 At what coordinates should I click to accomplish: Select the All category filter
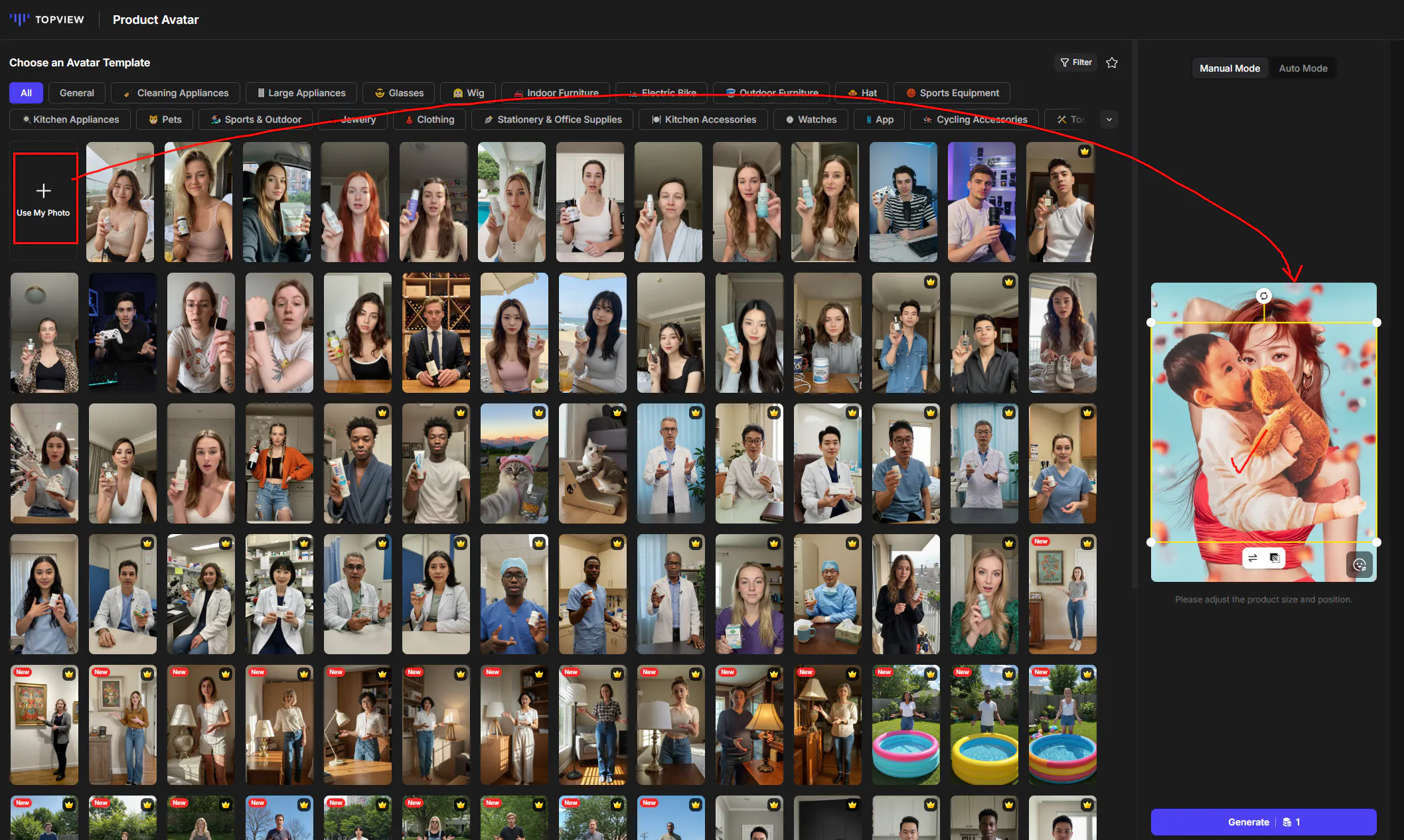click(26, 93)
